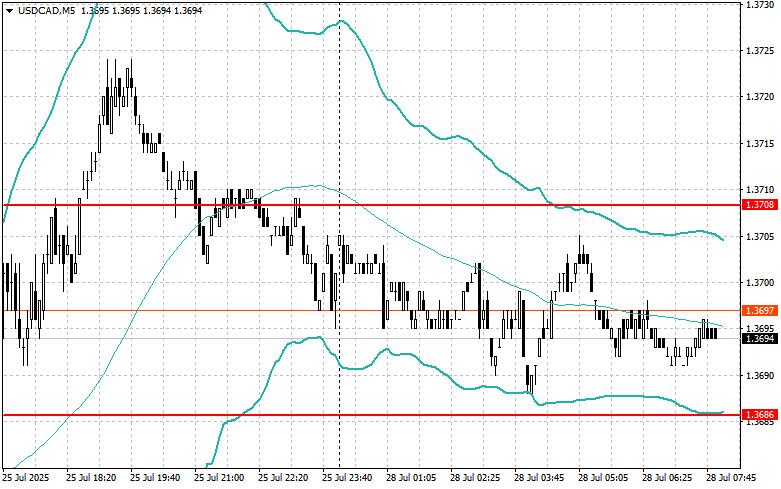Screen dimensions: 781x489
Task: Click the 28 Jul 06:25 time label
Action: (667, 478)
